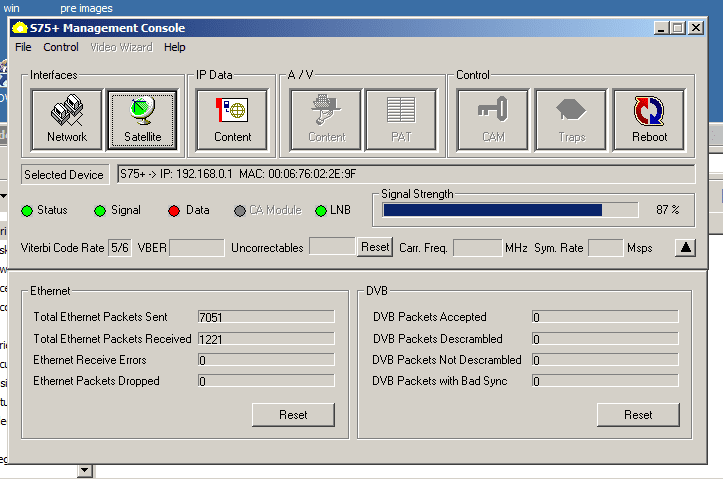The image size is (723, 479).
Task: Click the green Status indicator light
Action: click(x=28, y=211)
